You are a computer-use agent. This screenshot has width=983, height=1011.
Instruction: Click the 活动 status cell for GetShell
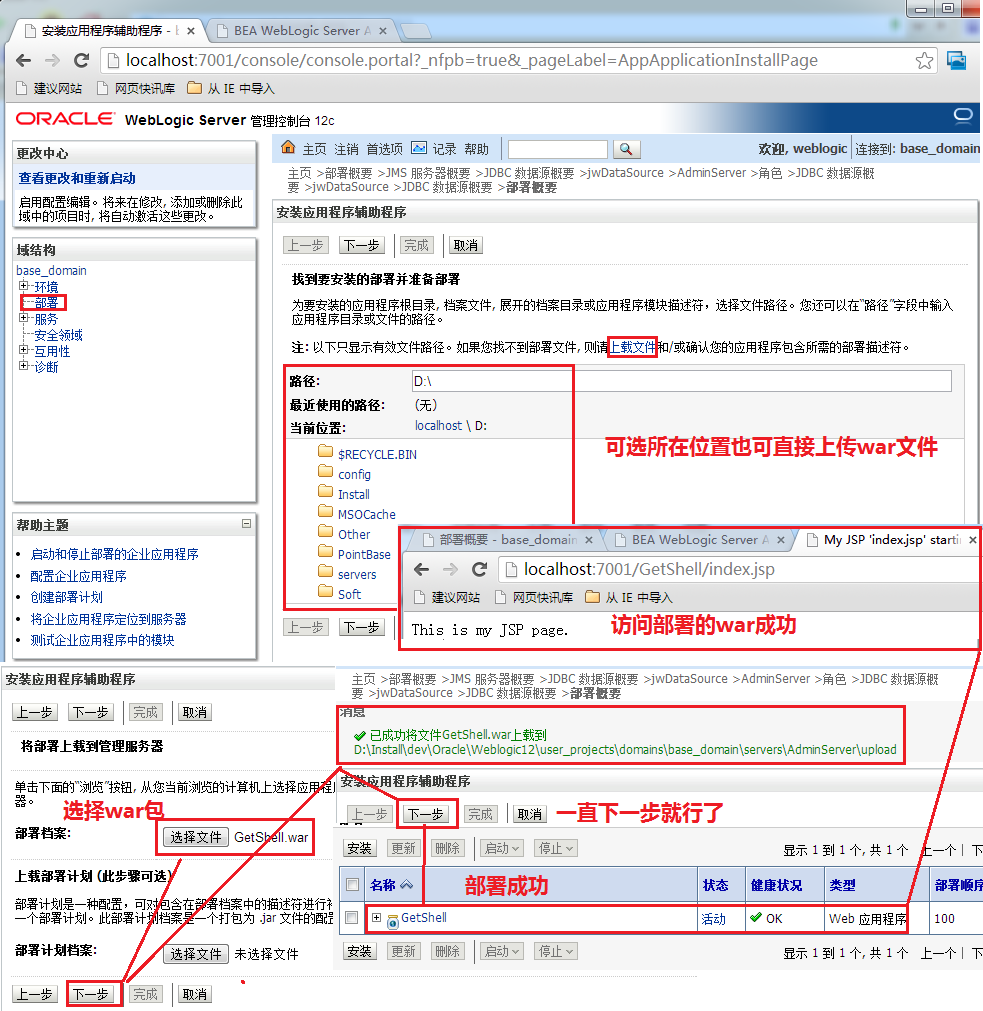coord(714,919)
